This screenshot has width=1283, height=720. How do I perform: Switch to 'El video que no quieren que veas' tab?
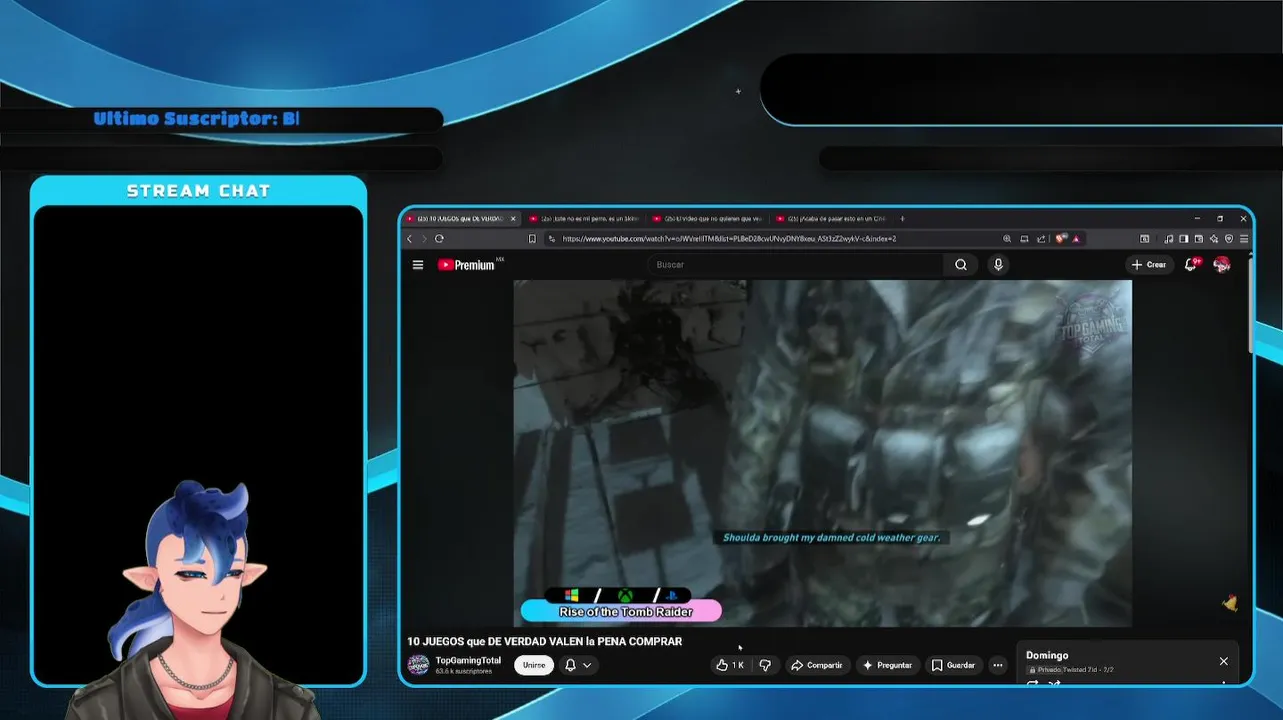click(708, 218)
